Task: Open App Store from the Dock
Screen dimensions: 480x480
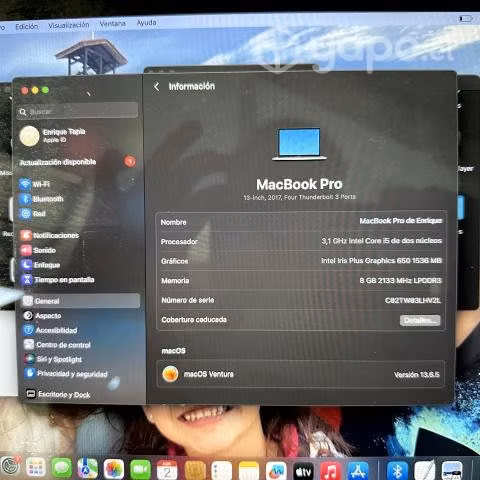Action: 358,471
